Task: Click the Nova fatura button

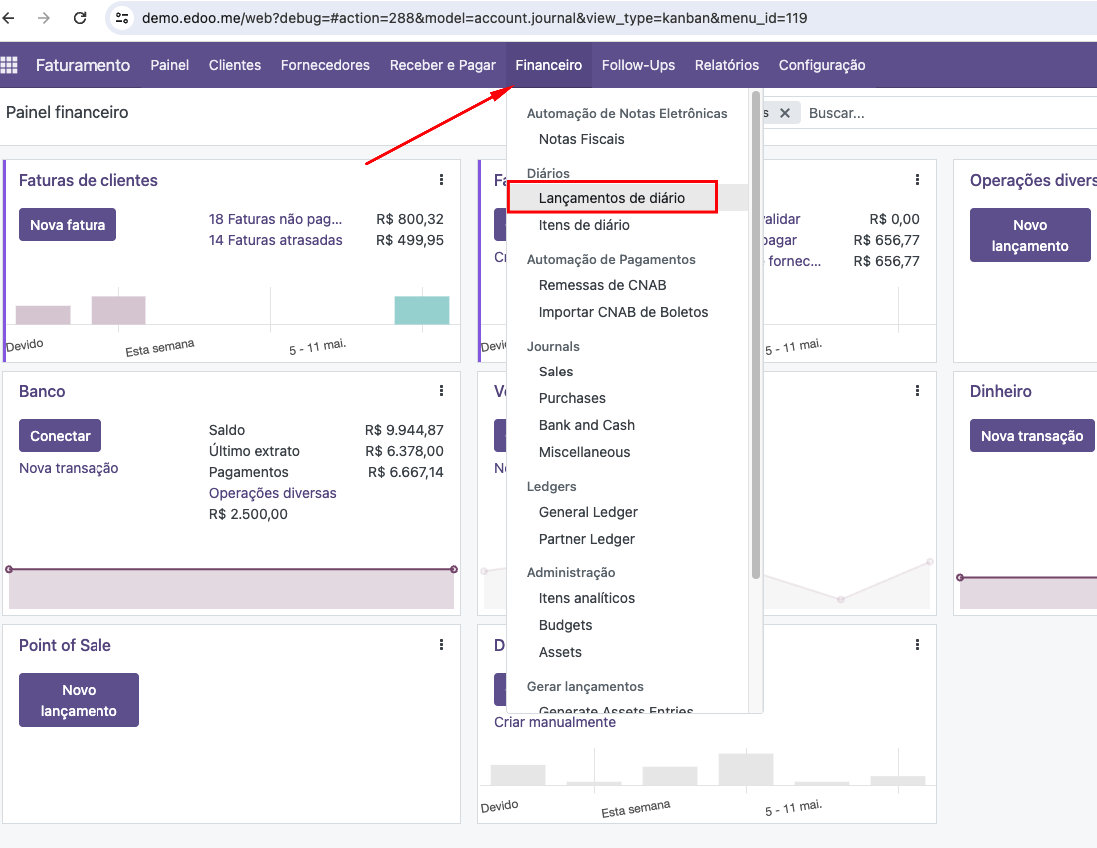Action: 67,225
